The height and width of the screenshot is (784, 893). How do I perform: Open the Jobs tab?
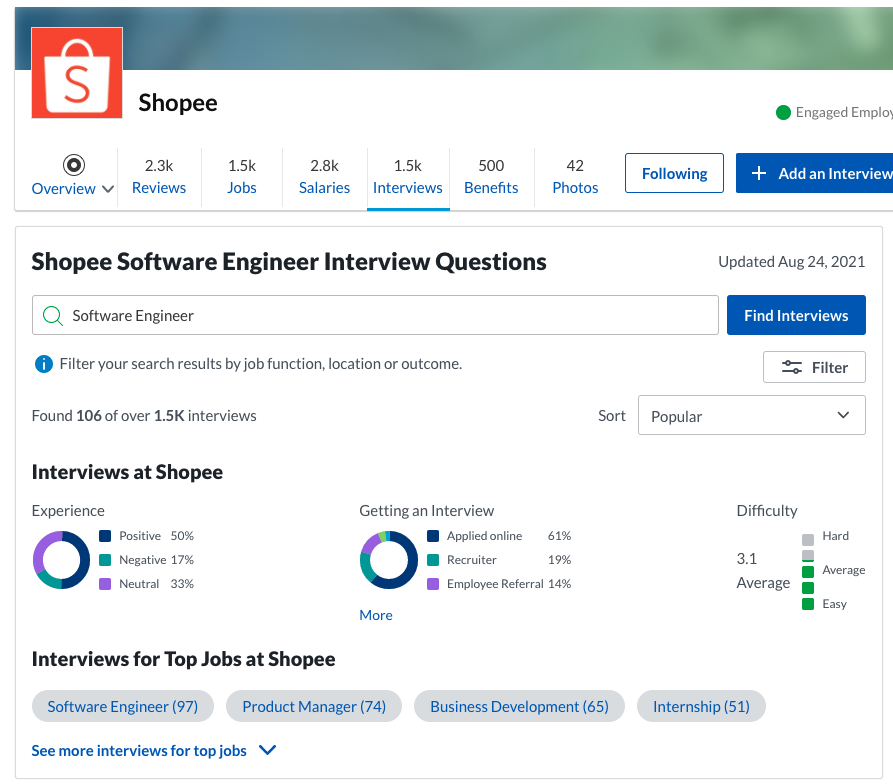pos(242,177)
